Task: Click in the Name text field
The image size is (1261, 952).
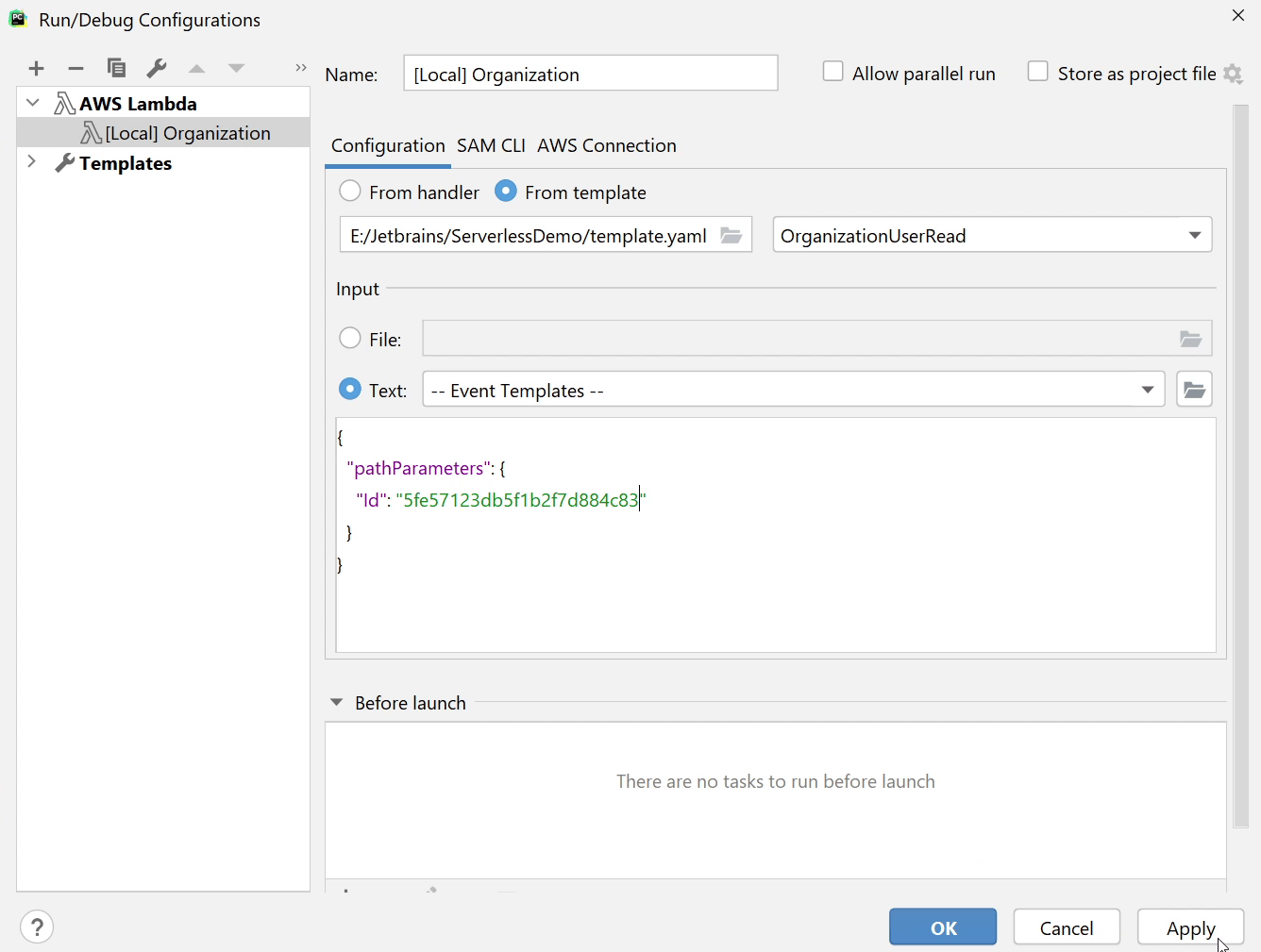Action: coord(590,74)
